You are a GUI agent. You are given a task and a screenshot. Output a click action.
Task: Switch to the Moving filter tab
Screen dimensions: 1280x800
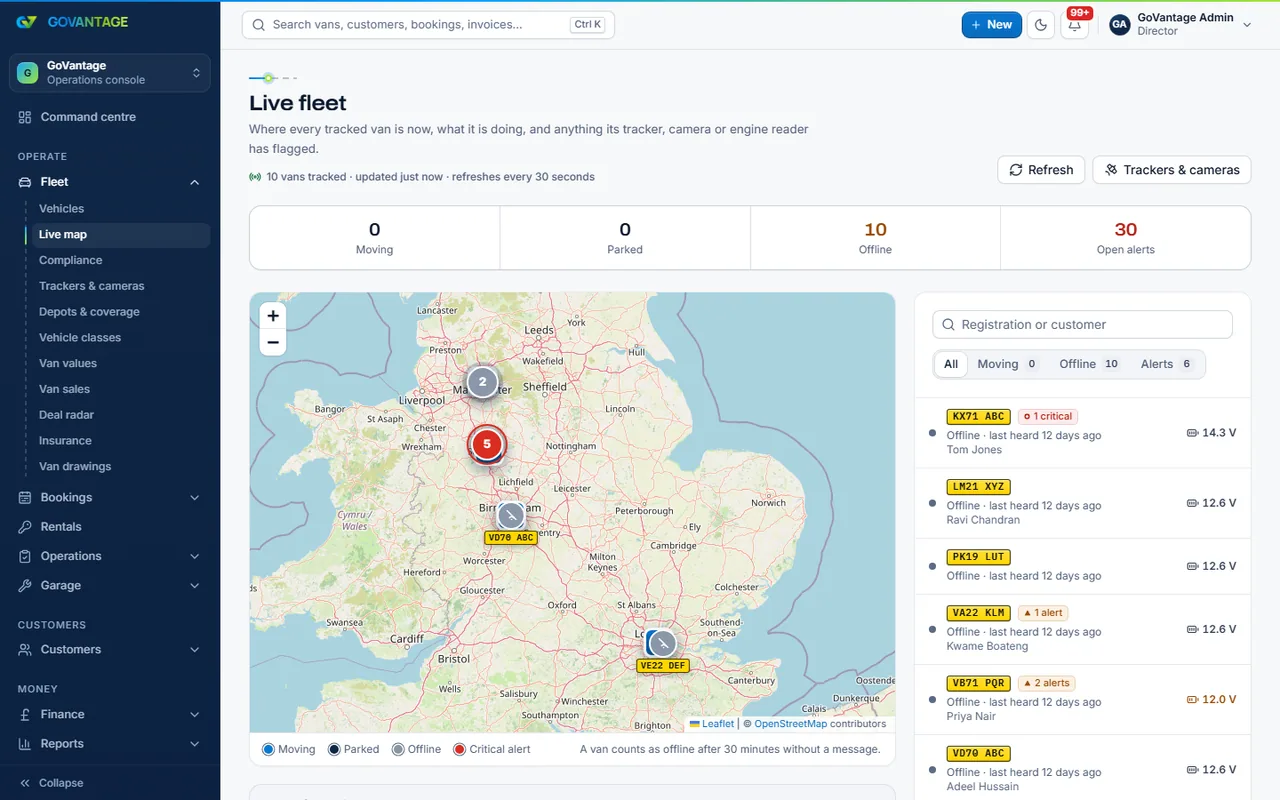pyautogui.click(x=1008, y=364)
